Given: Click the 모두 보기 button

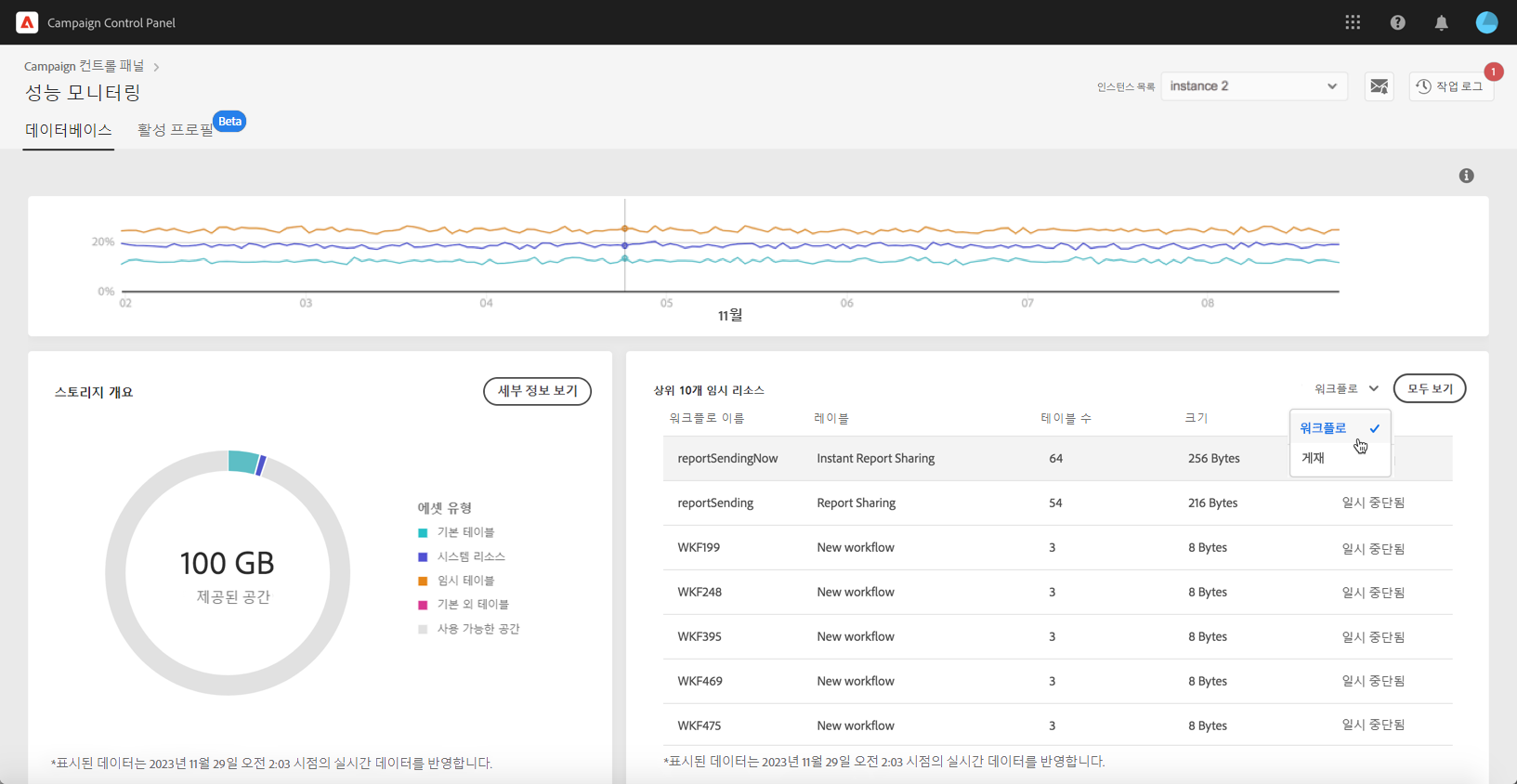Looking at the screenshot, I should [x=1430, y=388].
